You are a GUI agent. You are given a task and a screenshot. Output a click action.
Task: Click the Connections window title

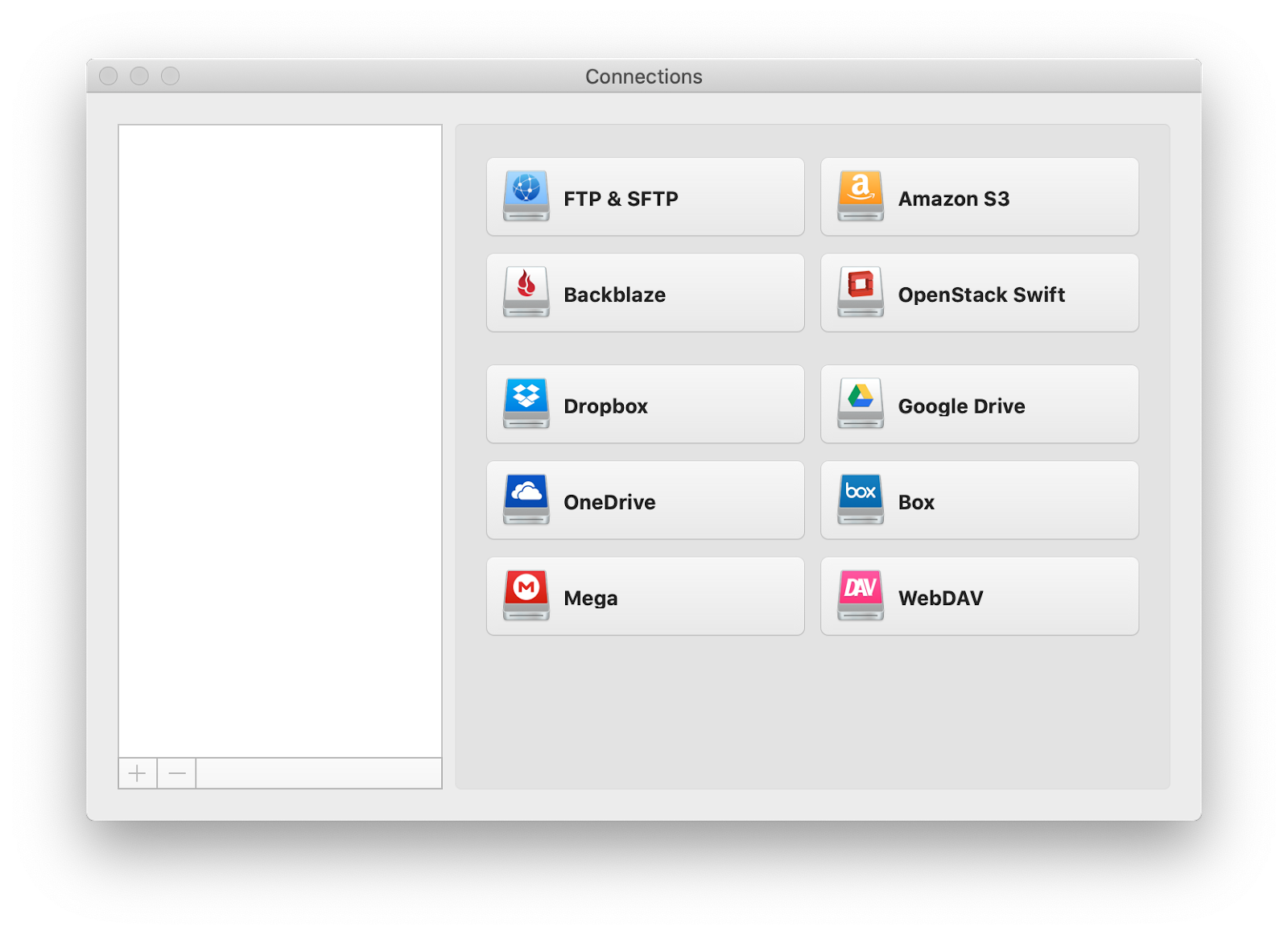tap(644, 76)
